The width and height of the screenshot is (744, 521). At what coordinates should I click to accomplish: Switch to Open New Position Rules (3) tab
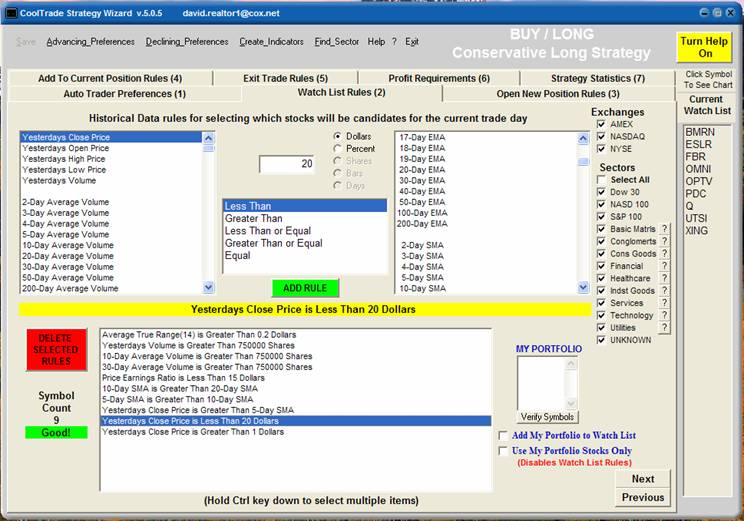pyautogui.click(x=558, y=94)
